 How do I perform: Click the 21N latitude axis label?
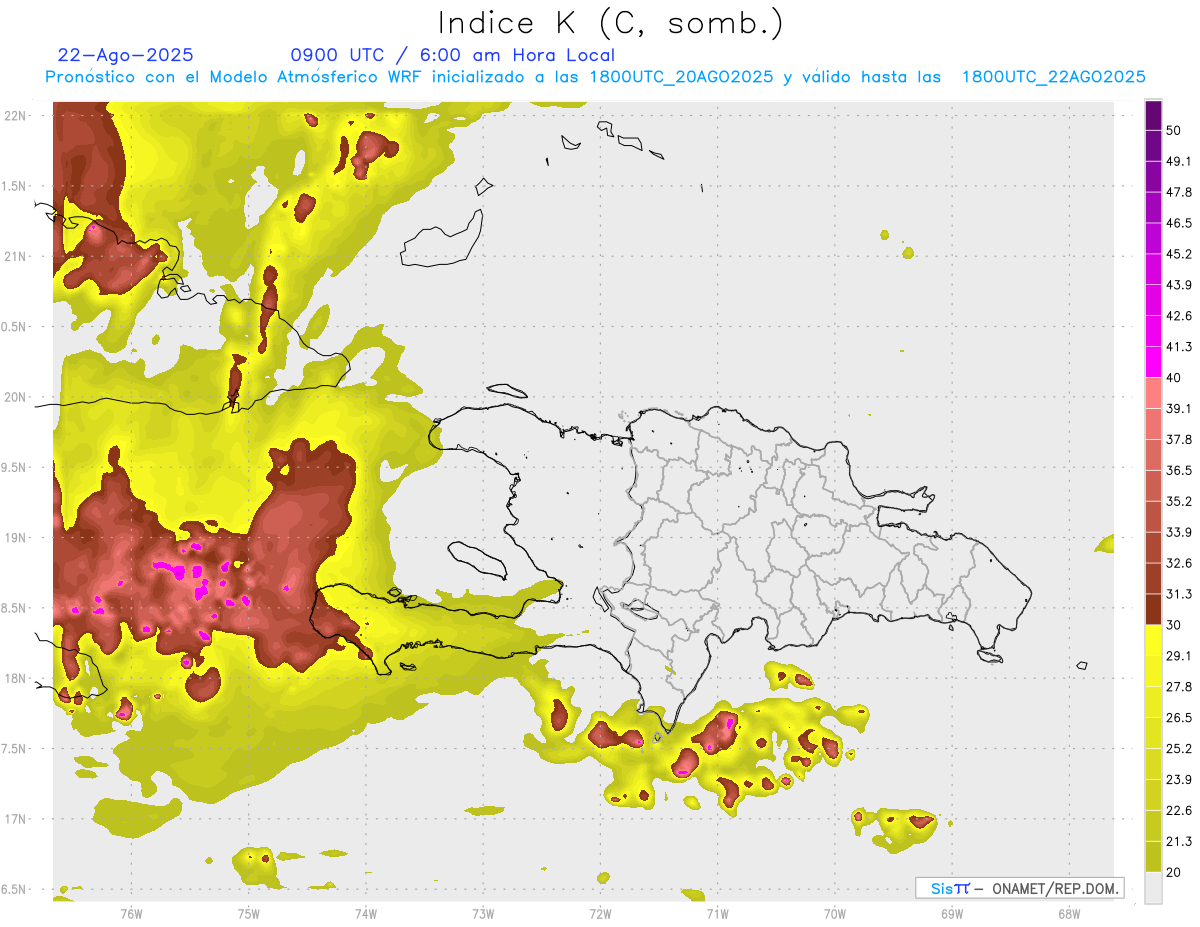16,256
